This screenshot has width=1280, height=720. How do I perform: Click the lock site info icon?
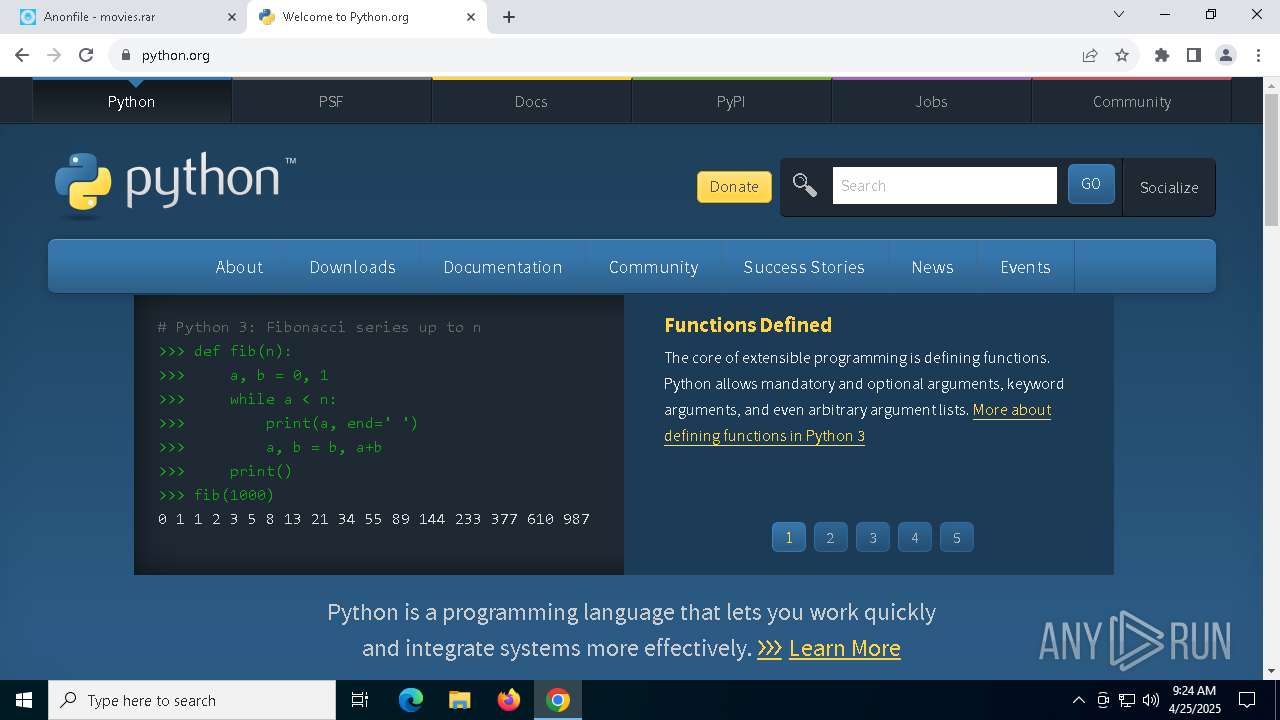point(126,55)
